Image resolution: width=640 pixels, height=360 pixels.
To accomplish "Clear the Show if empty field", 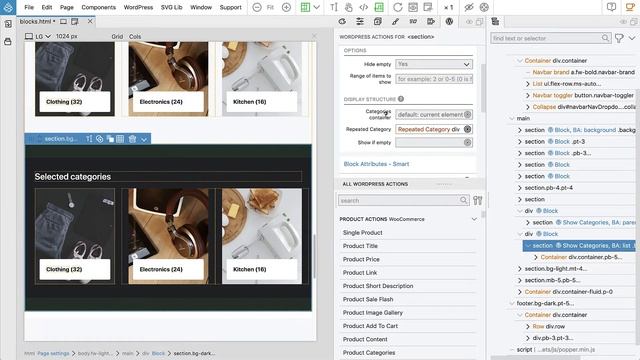I will (468, 142).
